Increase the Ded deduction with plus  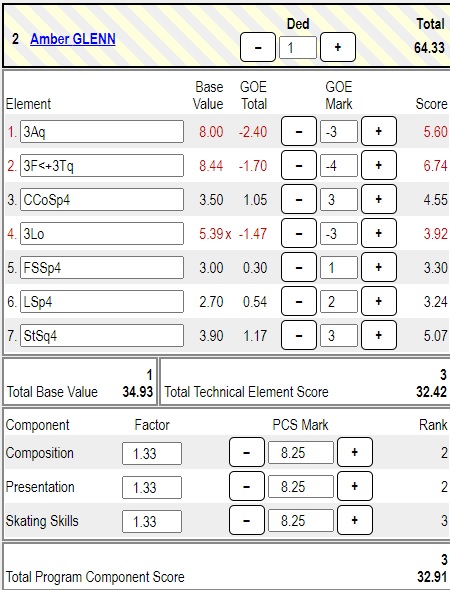pyautogui.click(x=338, y=47)
